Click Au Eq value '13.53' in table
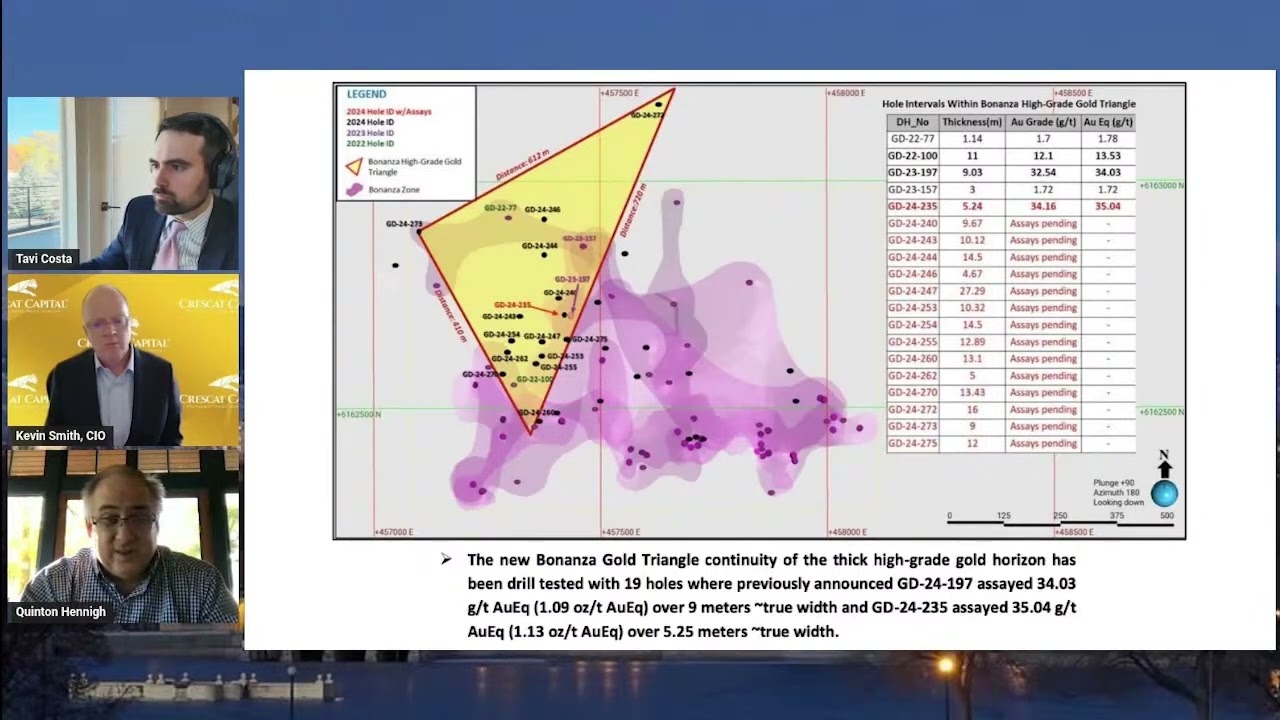1280x720 pixels. (1108, 156)
